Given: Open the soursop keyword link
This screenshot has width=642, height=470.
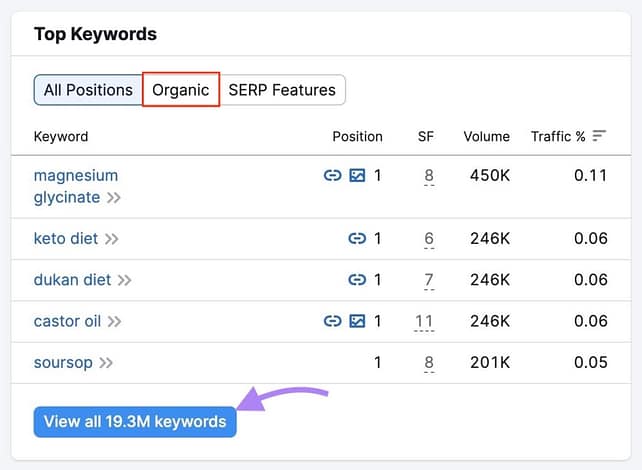Looking at the screenshot, I should click(64, 362).
